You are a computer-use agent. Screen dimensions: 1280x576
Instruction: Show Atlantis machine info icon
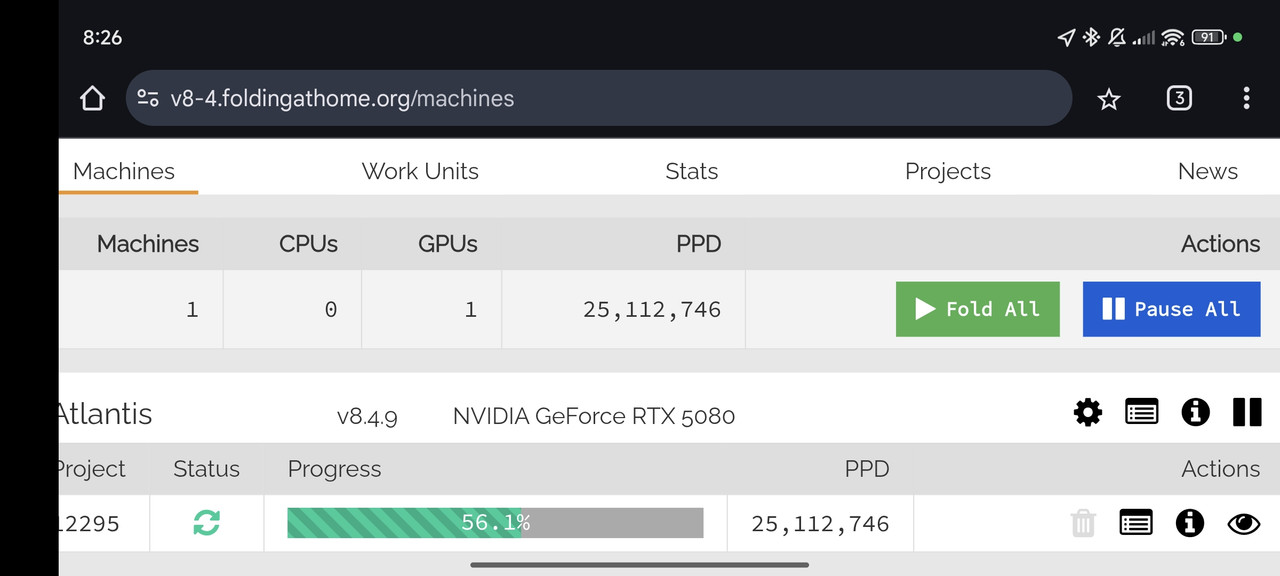tap(1195, 412)
